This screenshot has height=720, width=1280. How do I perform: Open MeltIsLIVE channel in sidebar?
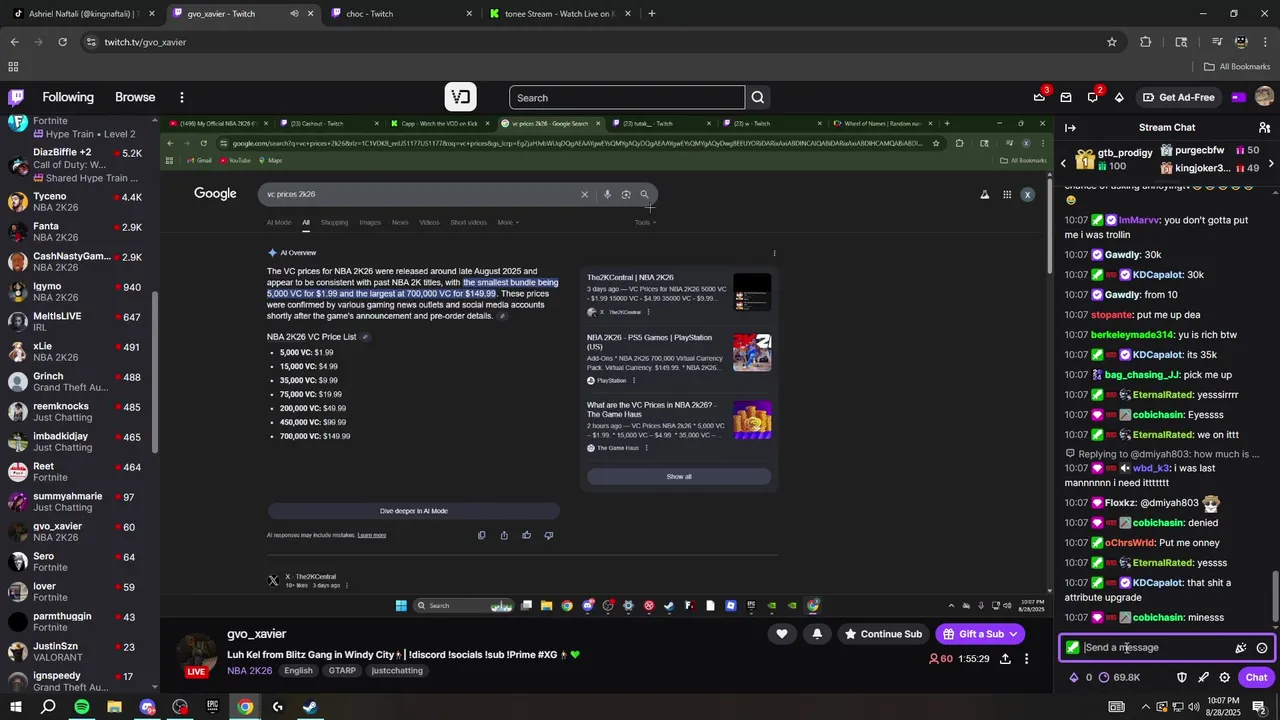pyautogui.click(x=78, y=322)
